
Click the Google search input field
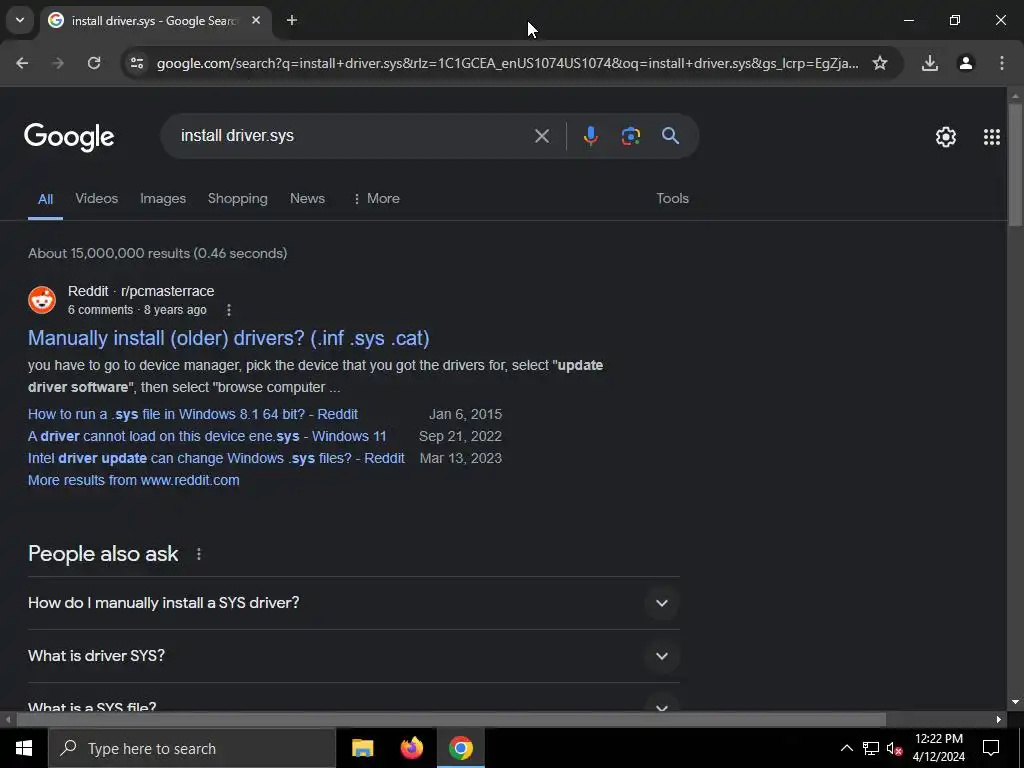coord(353,136)
